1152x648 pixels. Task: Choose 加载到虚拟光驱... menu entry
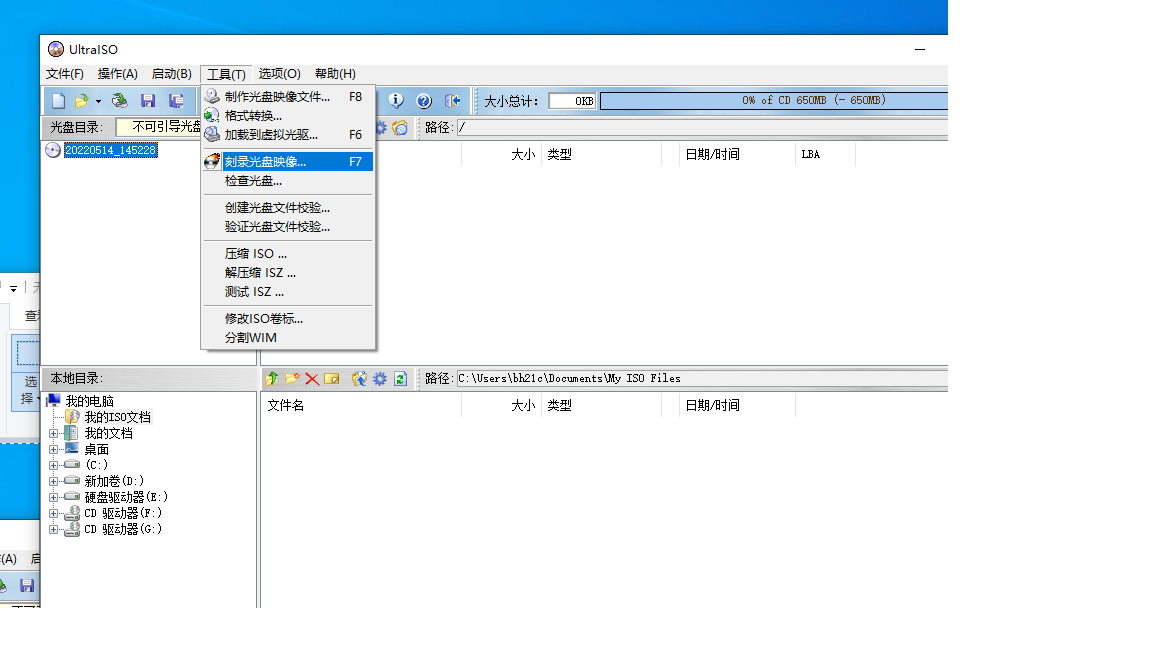tap(288, 134)
